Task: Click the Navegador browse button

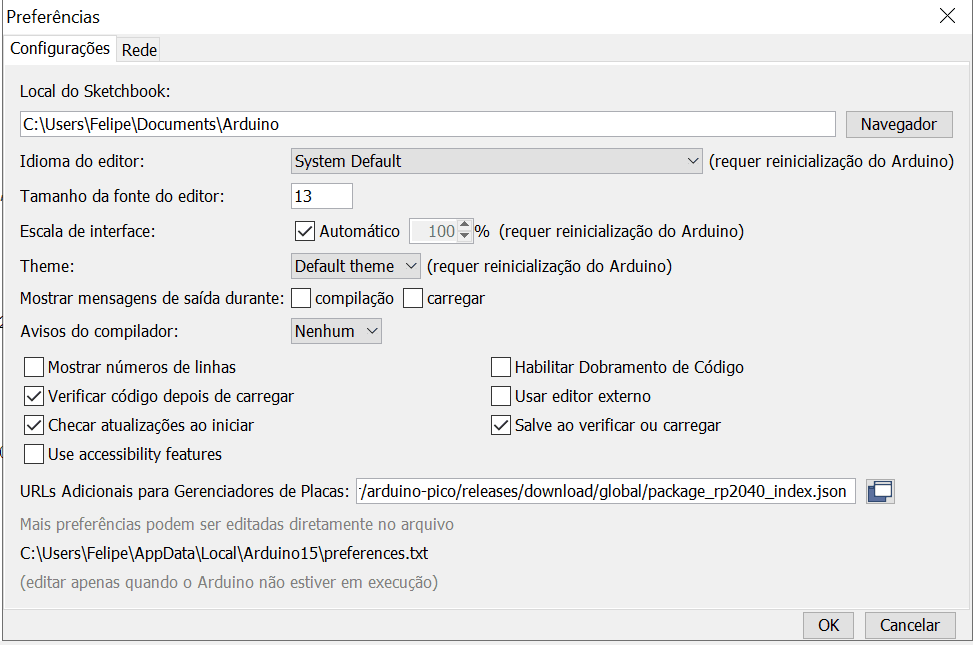Action: coord(898,124)
